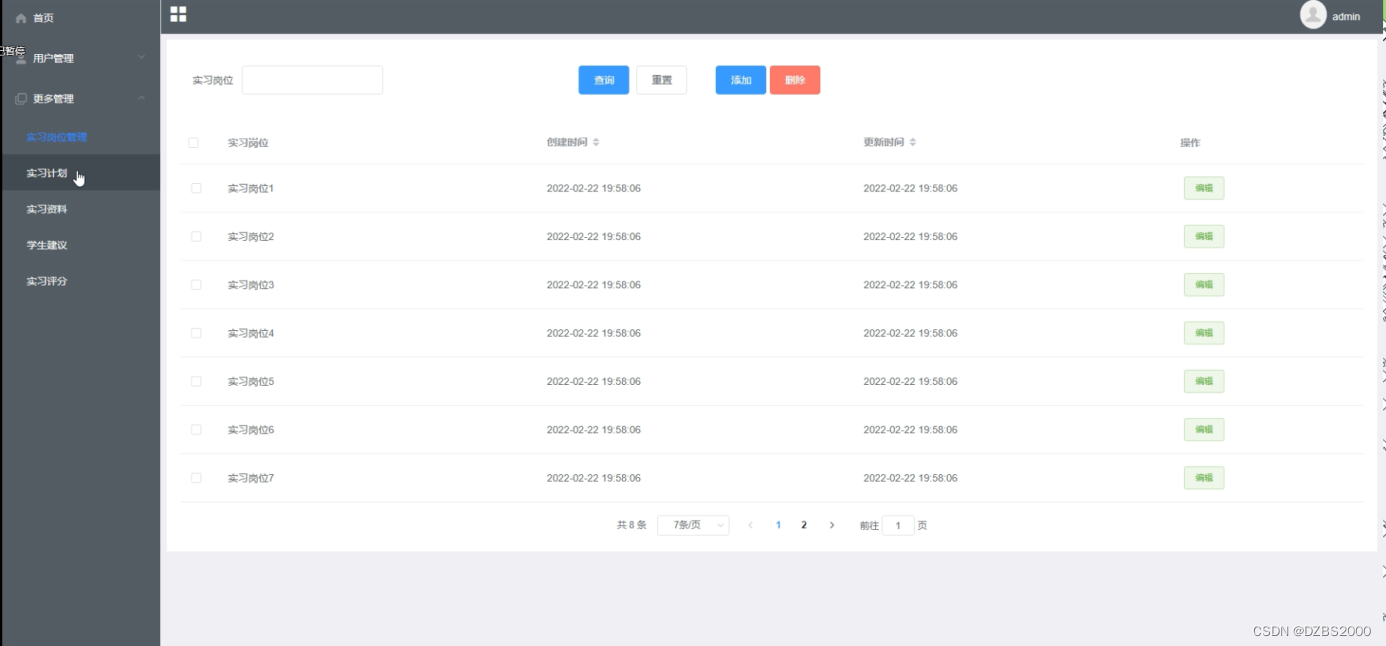Click the 更新时间 column header text
This screenshot has width=1386, height=646.
884,142
